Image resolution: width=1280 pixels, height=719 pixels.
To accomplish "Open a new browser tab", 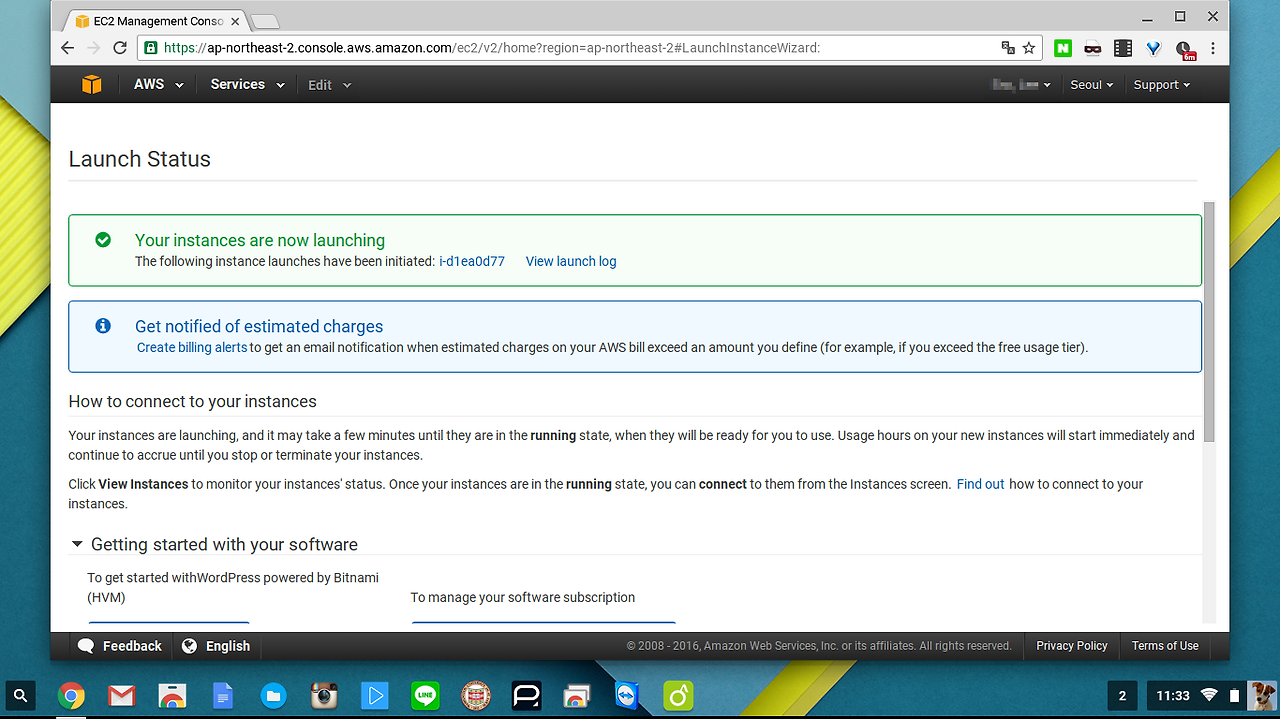I will coord(264,21).
